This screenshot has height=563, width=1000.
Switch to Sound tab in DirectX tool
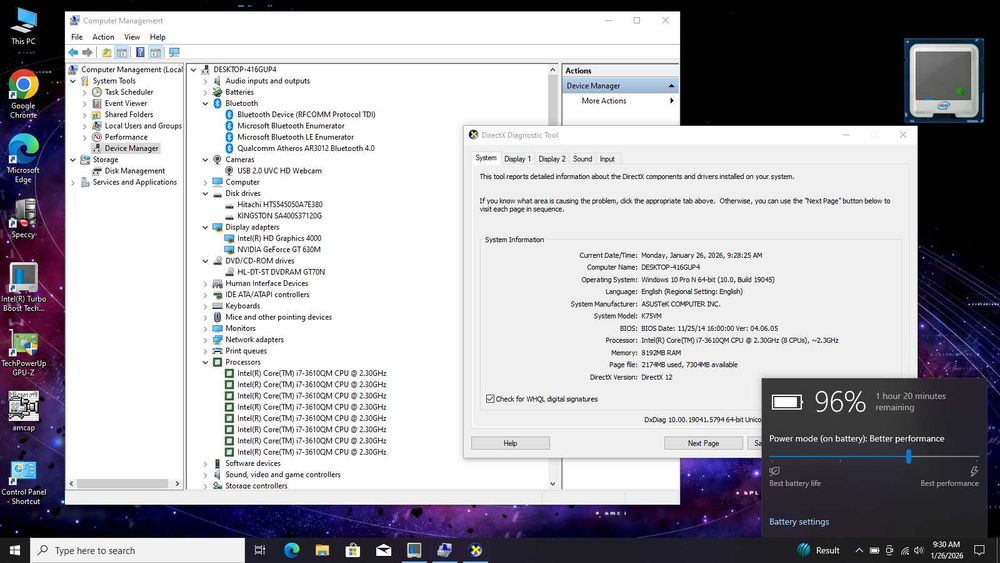coord(582,159)
